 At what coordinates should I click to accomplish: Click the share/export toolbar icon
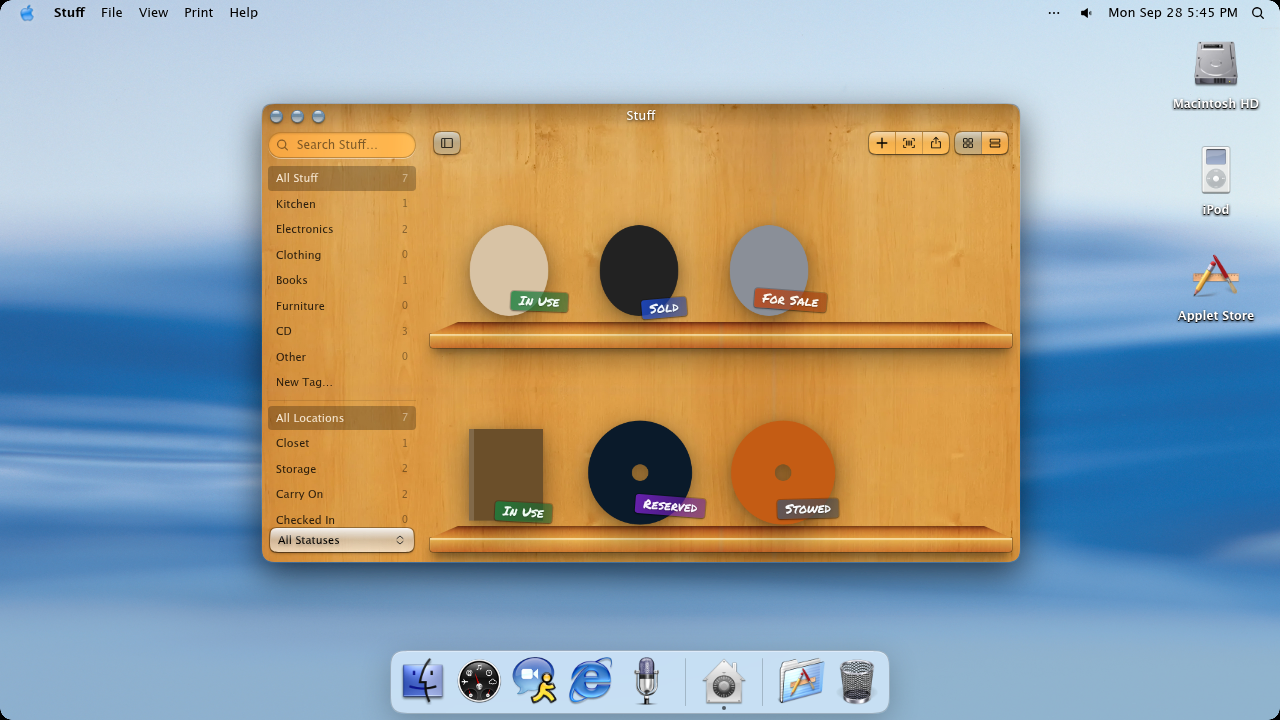point(935,143)
